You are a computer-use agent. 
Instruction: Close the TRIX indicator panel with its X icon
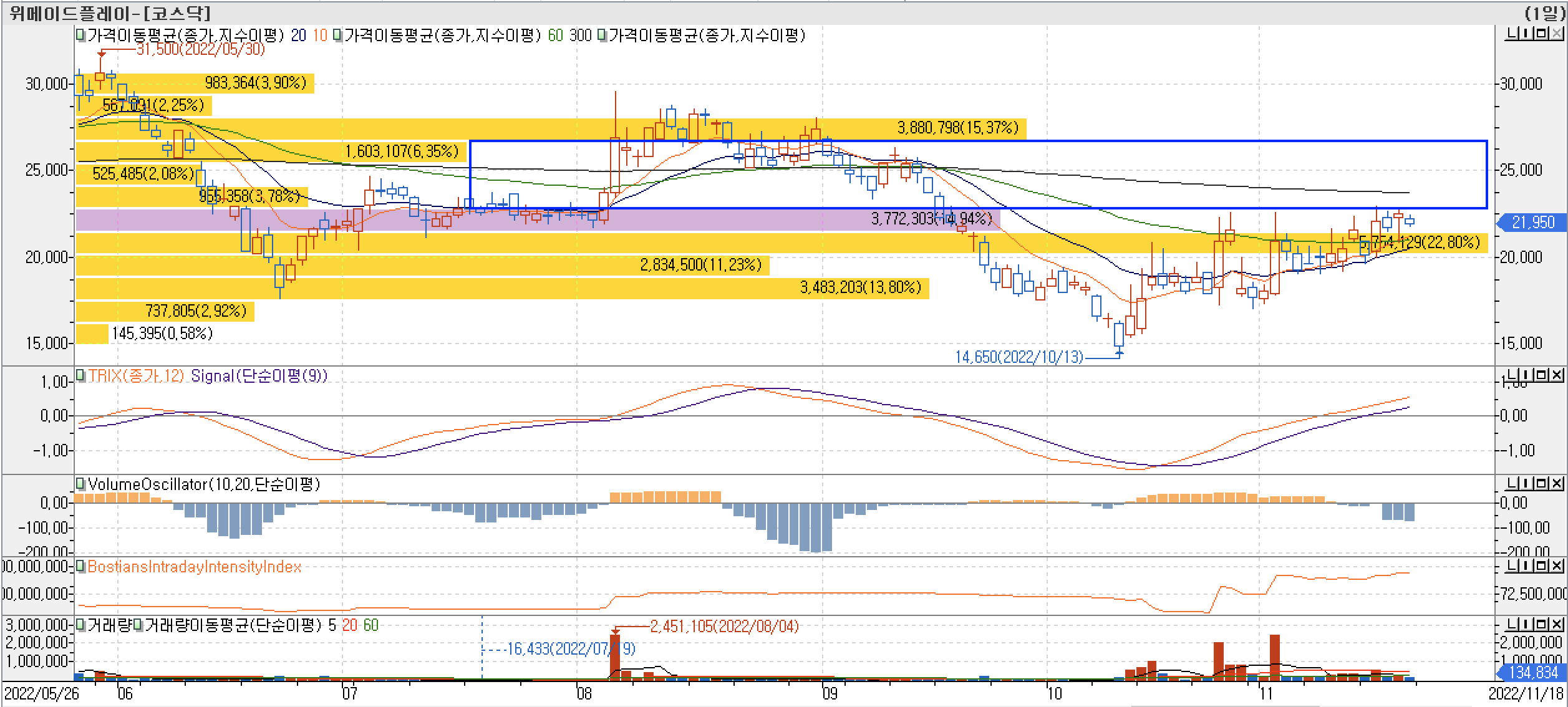[1556, 375]
